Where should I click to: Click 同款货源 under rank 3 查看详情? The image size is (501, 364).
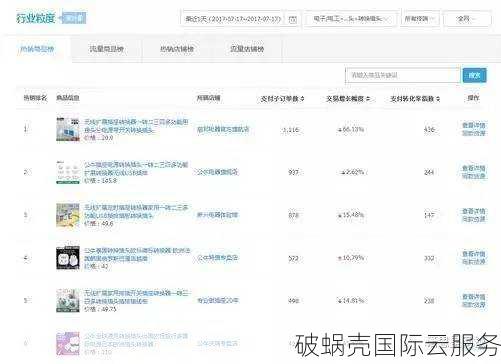(474, 219)
